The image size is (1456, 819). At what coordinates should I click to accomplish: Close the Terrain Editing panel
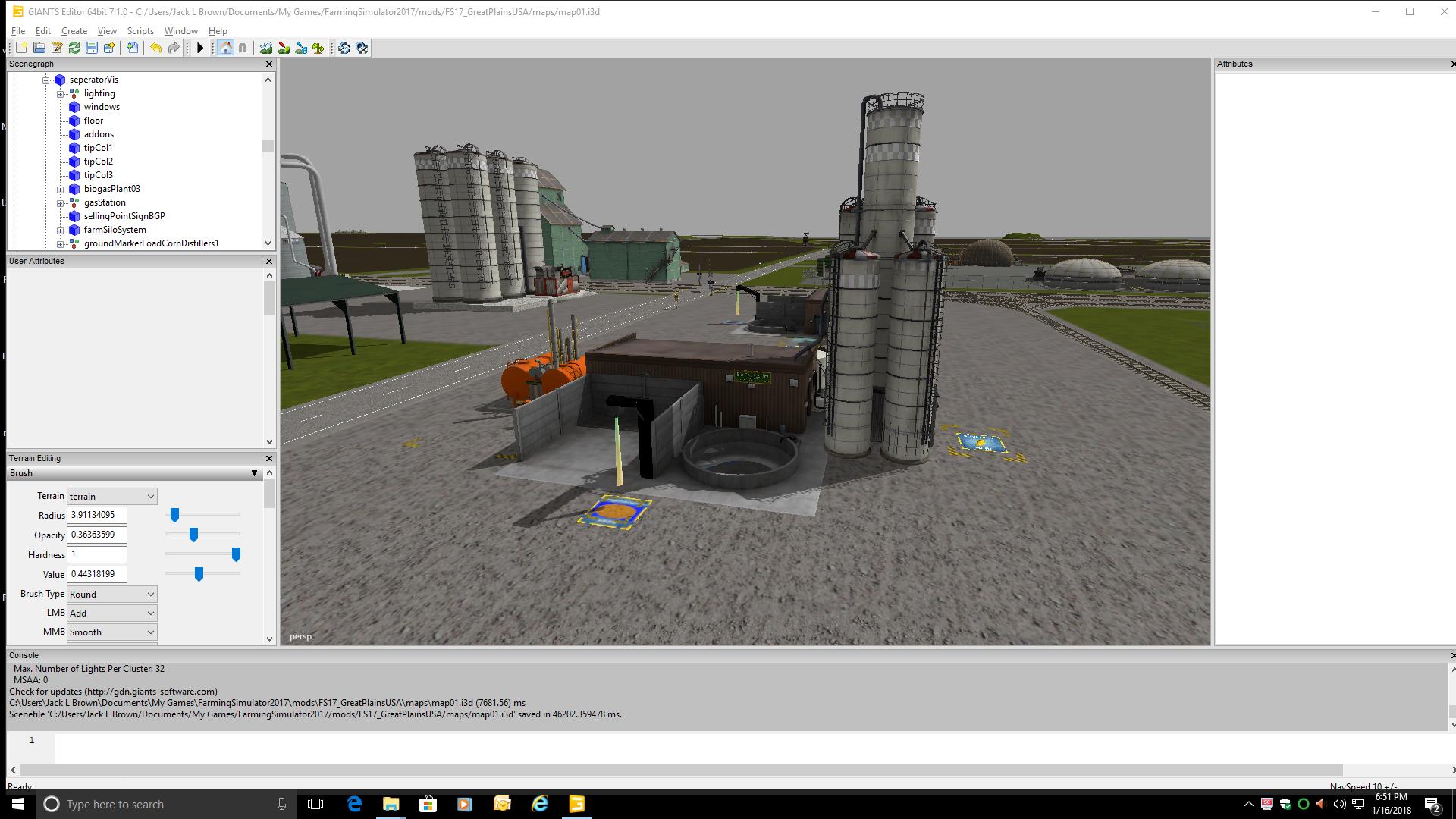pos(268,458)
